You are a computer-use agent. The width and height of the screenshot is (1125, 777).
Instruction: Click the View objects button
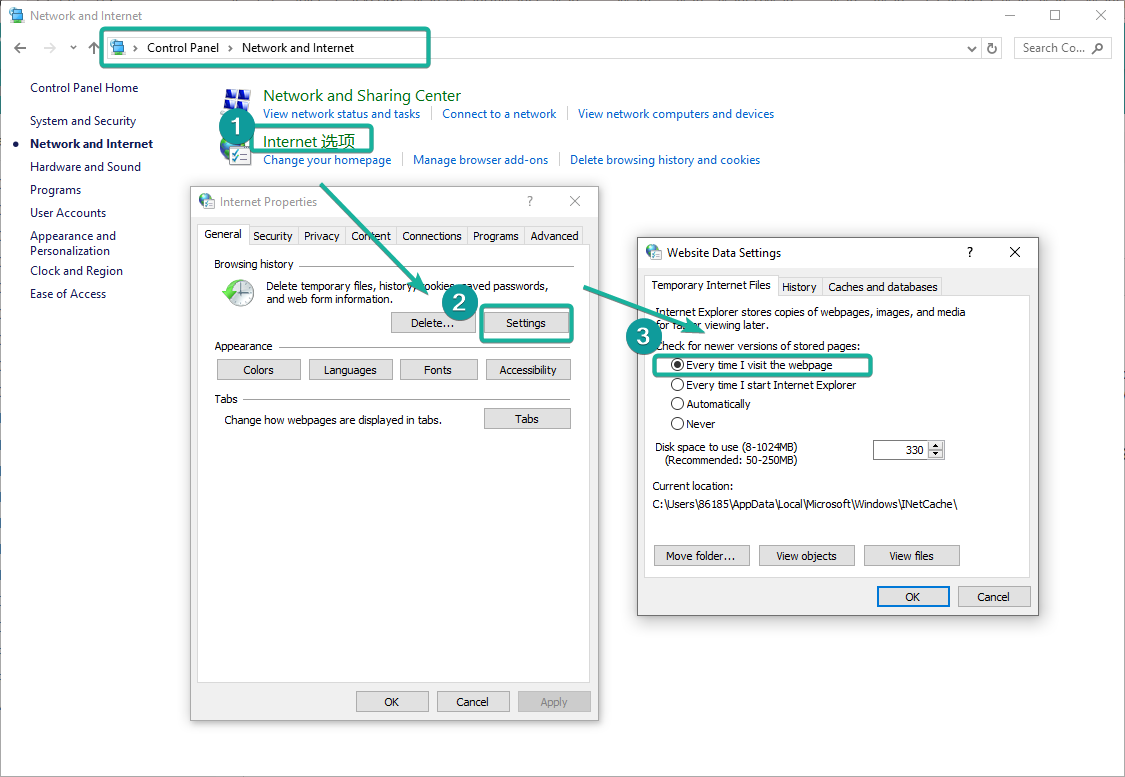coord(806,556)
